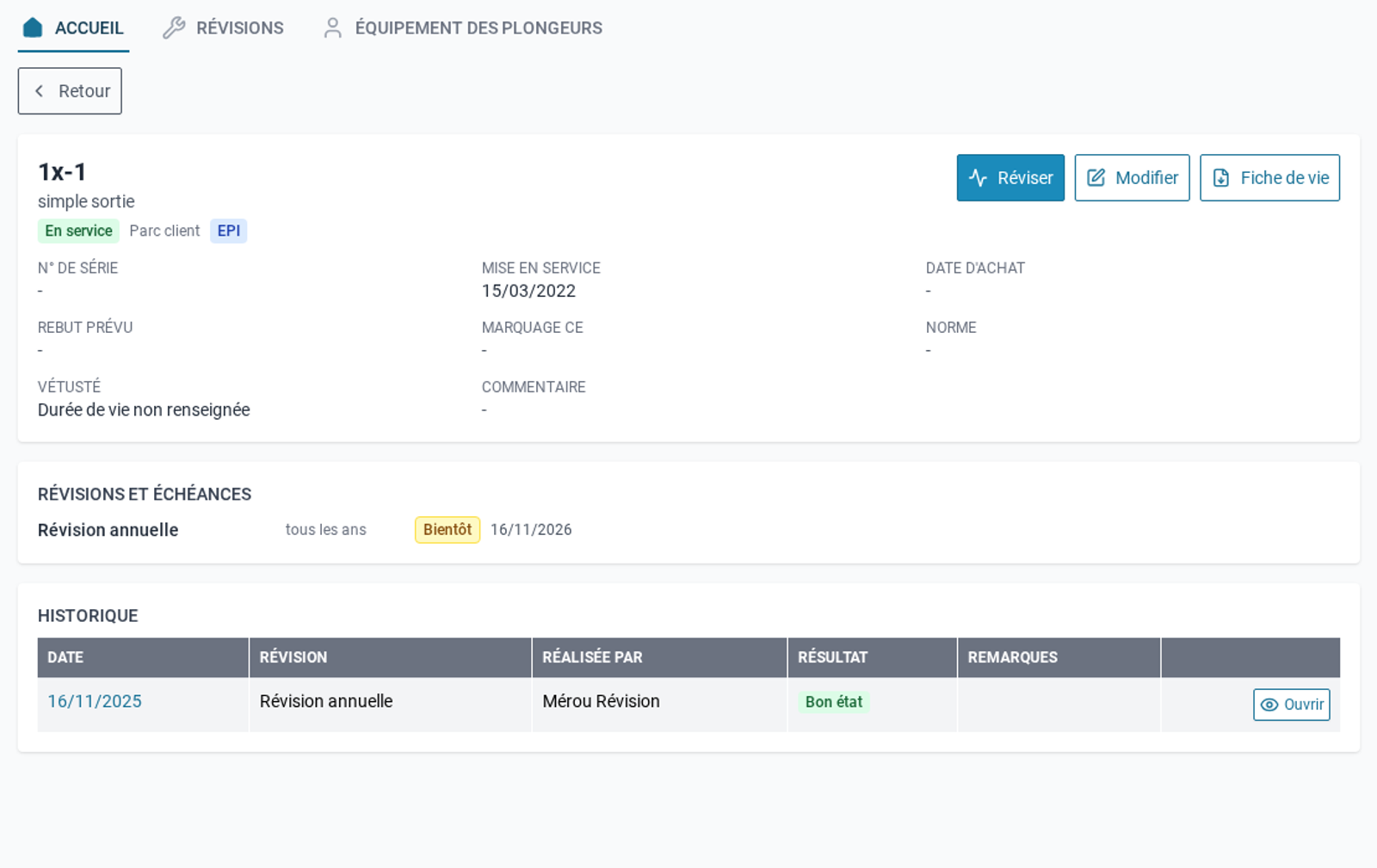Image resolution: width=1377 pixels, height=868 pixels.
Task: Click the simple sortie subtitle
Action: [86, 201]
